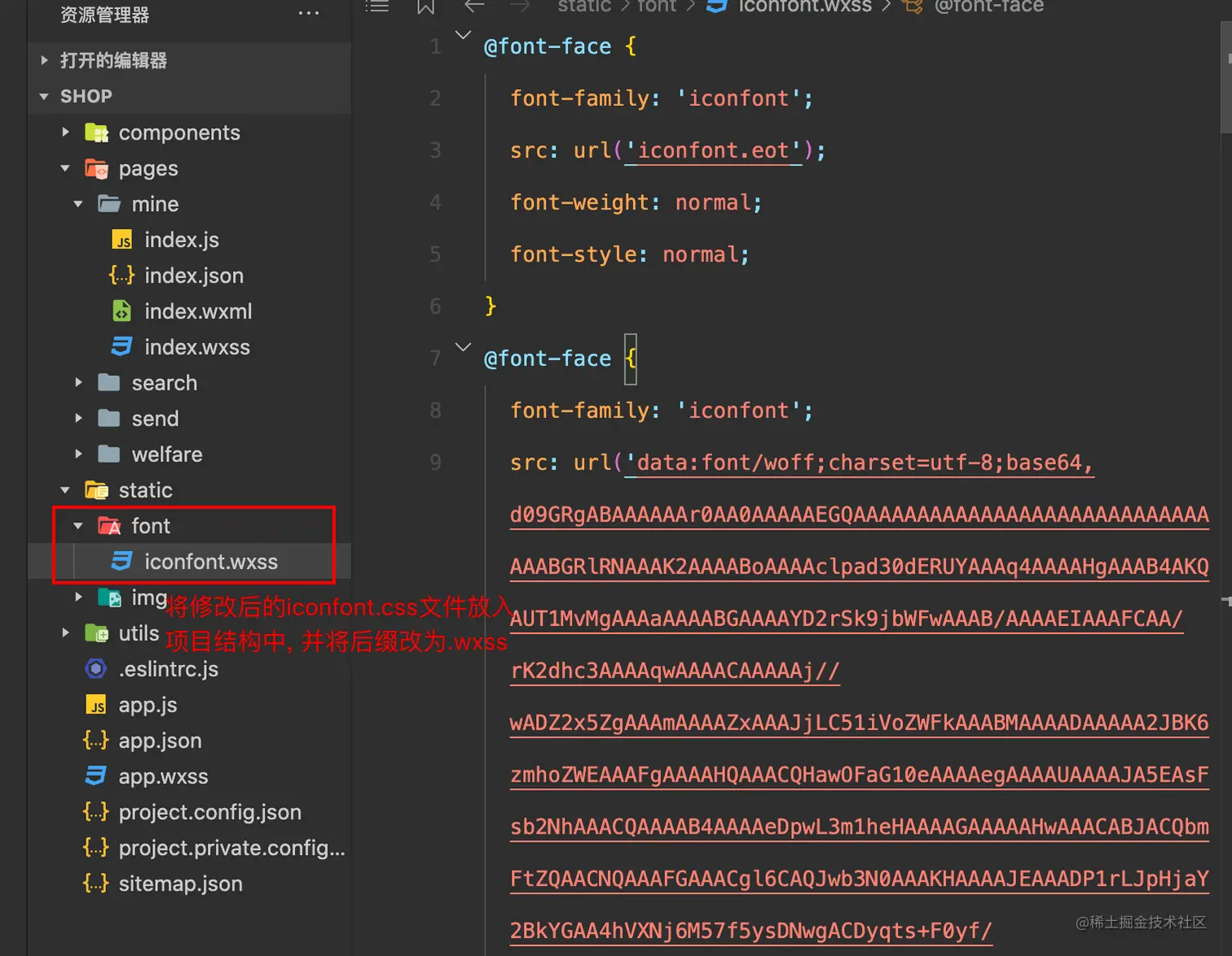
Task: Open the 'iconfont.eot' url link
Action: click(x=713, y=151)
